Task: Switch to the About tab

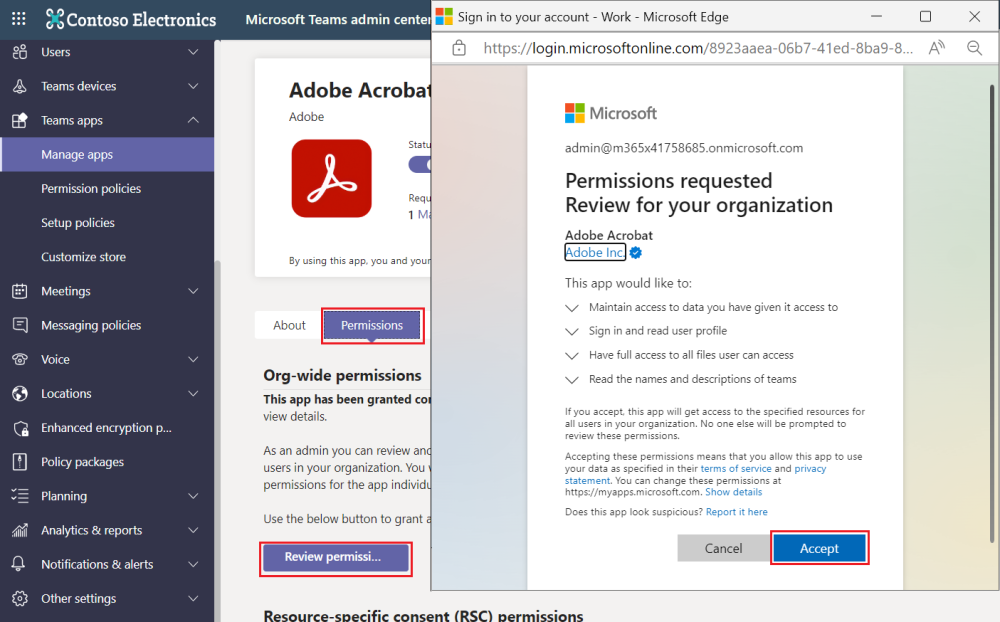Action: [289, 325]
